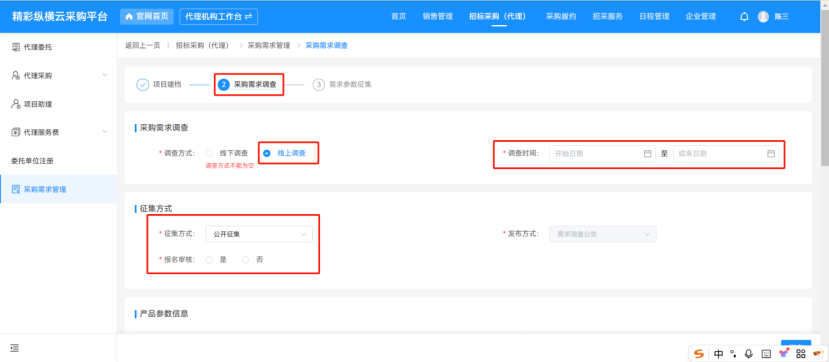Click the 精彩纵横云采购平台 platform title
Screen dimensions: 829x362
[x=60, y=16]
